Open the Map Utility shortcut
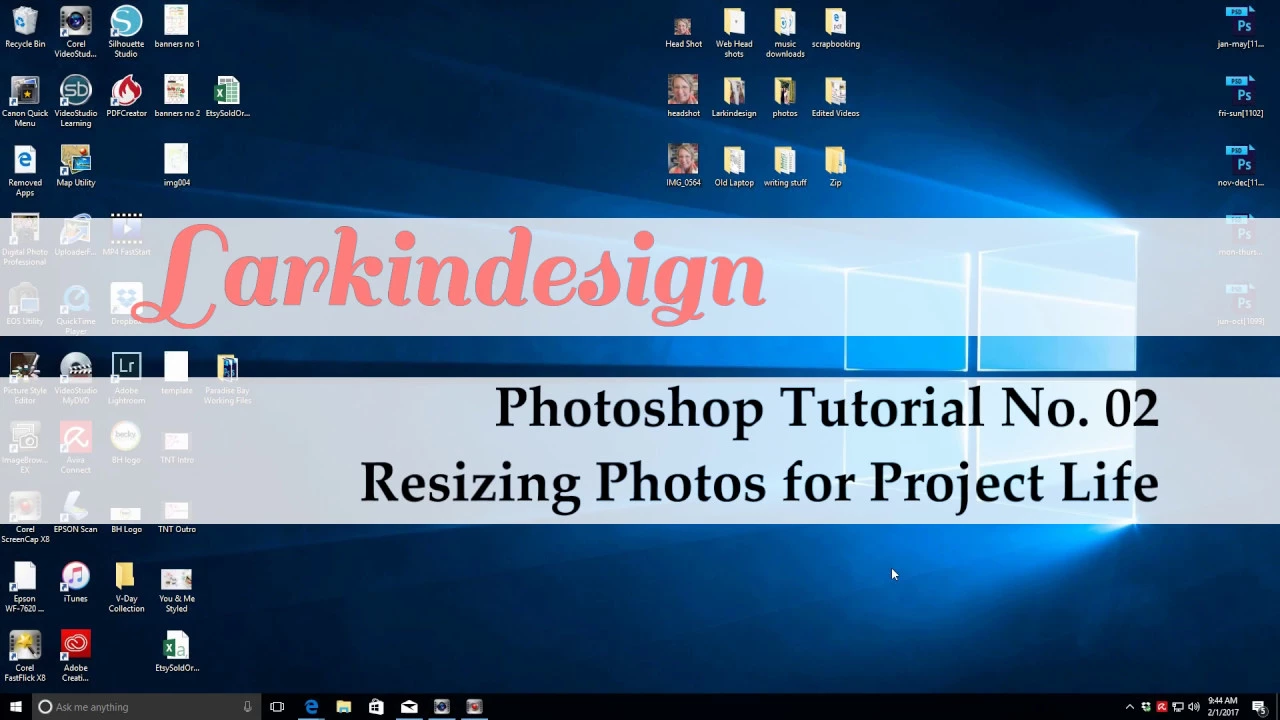 coord(75,166)
